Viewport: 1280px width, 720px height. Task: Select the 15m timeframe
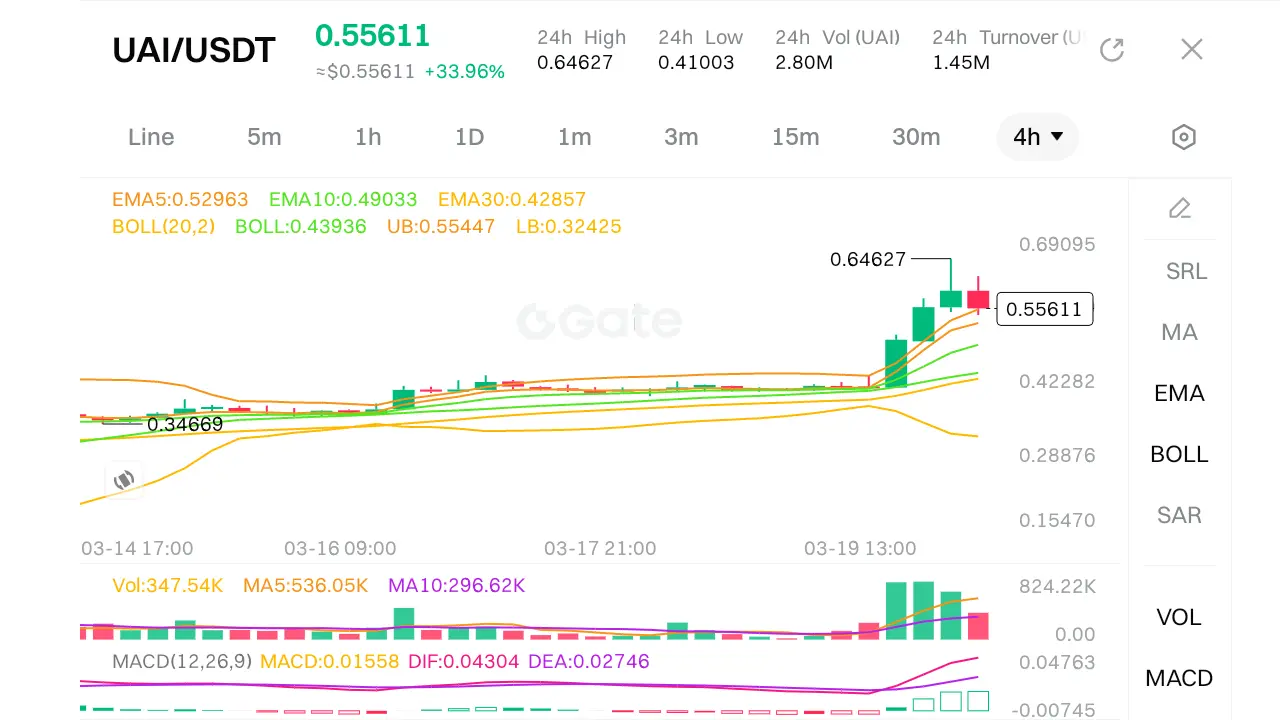pos(795,137)
